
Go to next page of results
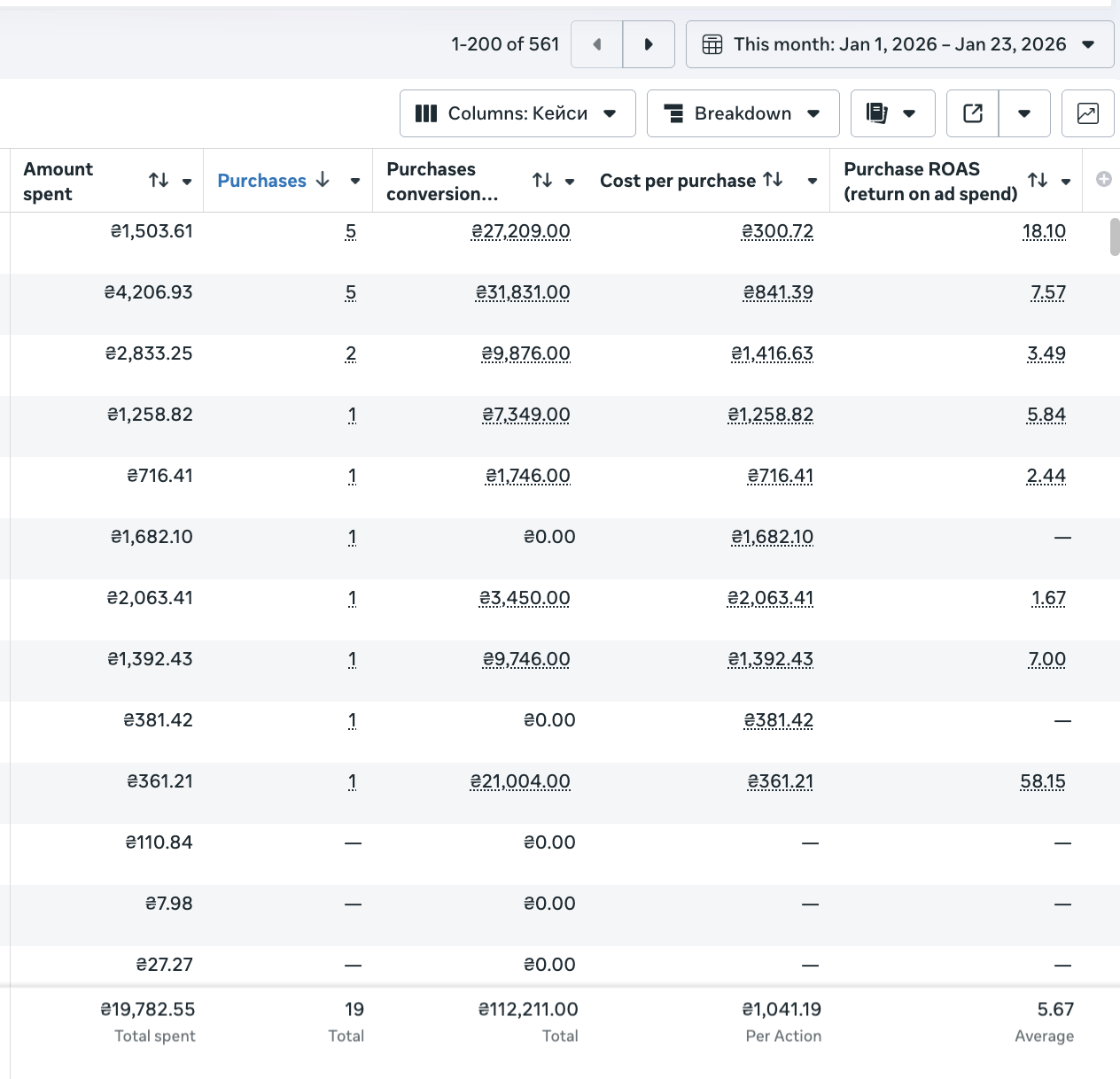(649, 44)
